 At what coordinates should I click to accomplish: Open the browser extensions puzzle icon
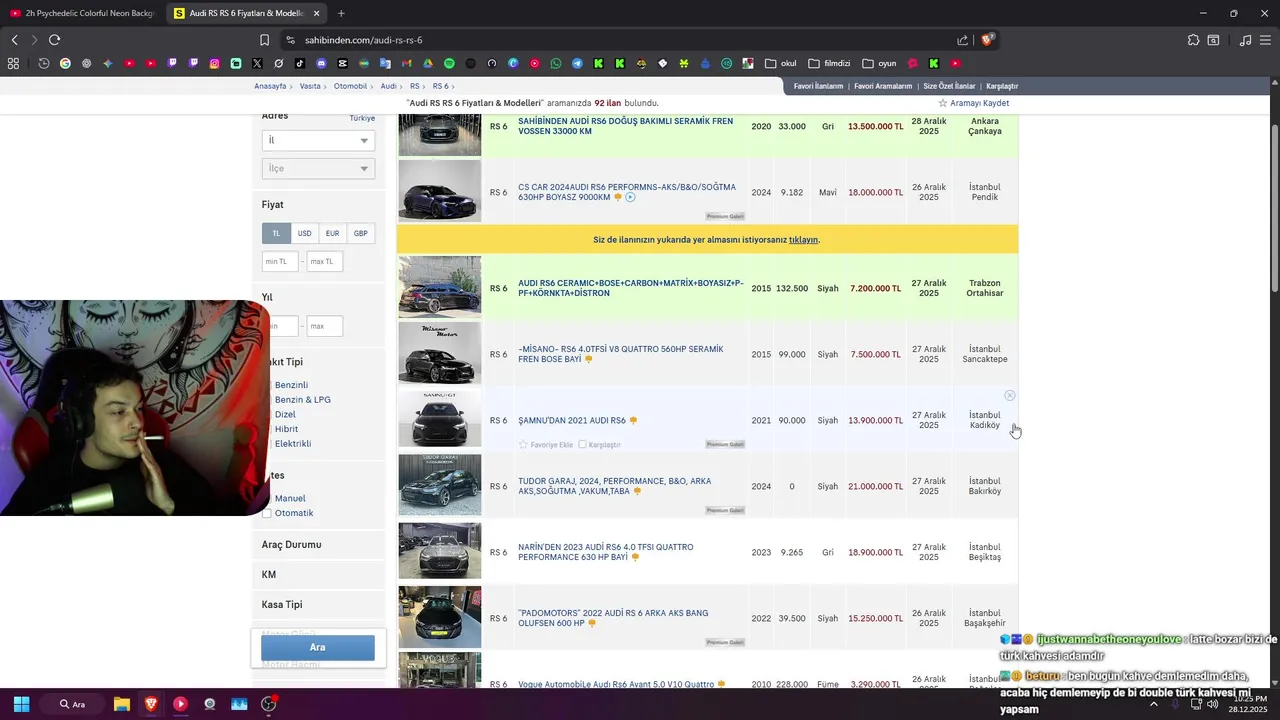coord(1193,40)
